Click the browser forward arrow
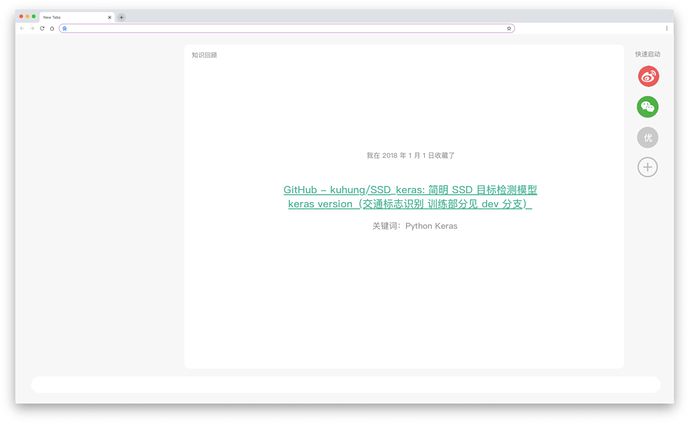The width and height of the screenshot is (689, 423). point(32,28)
